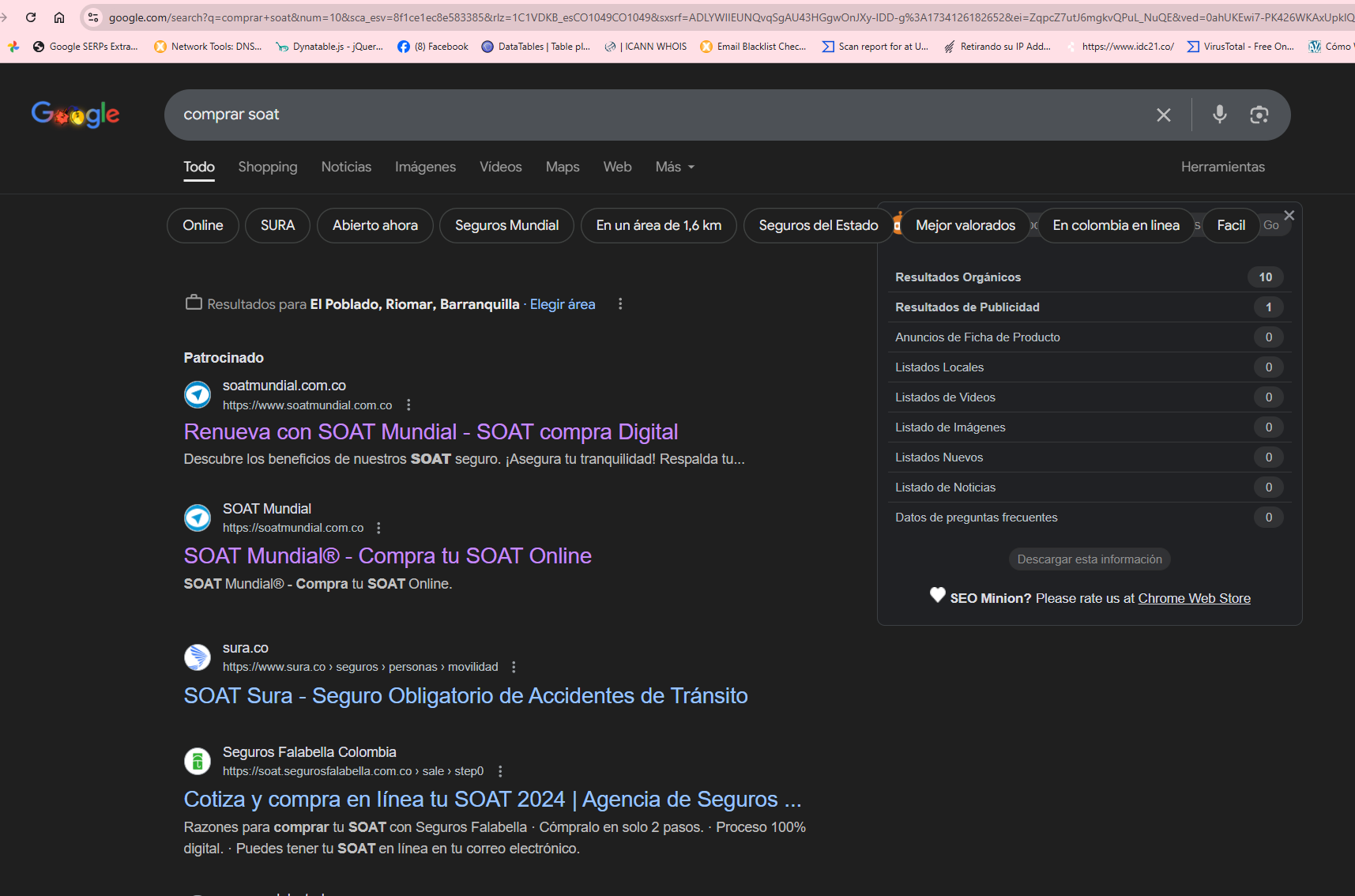The image size is (1355, 896).
Task: Search by image with the Lens icon
Action: coord(1259,115)
